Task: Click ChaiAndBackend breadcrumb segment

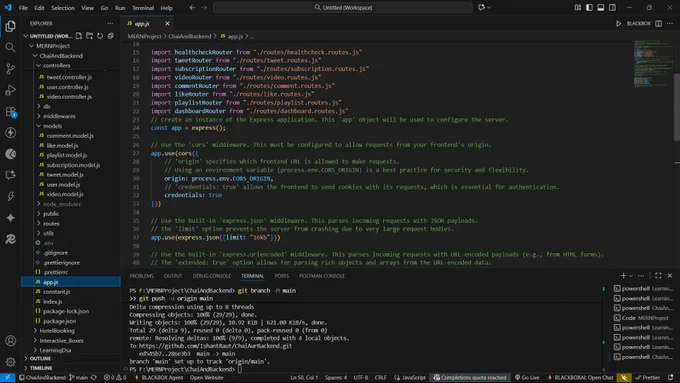Action: pos(190,36)
